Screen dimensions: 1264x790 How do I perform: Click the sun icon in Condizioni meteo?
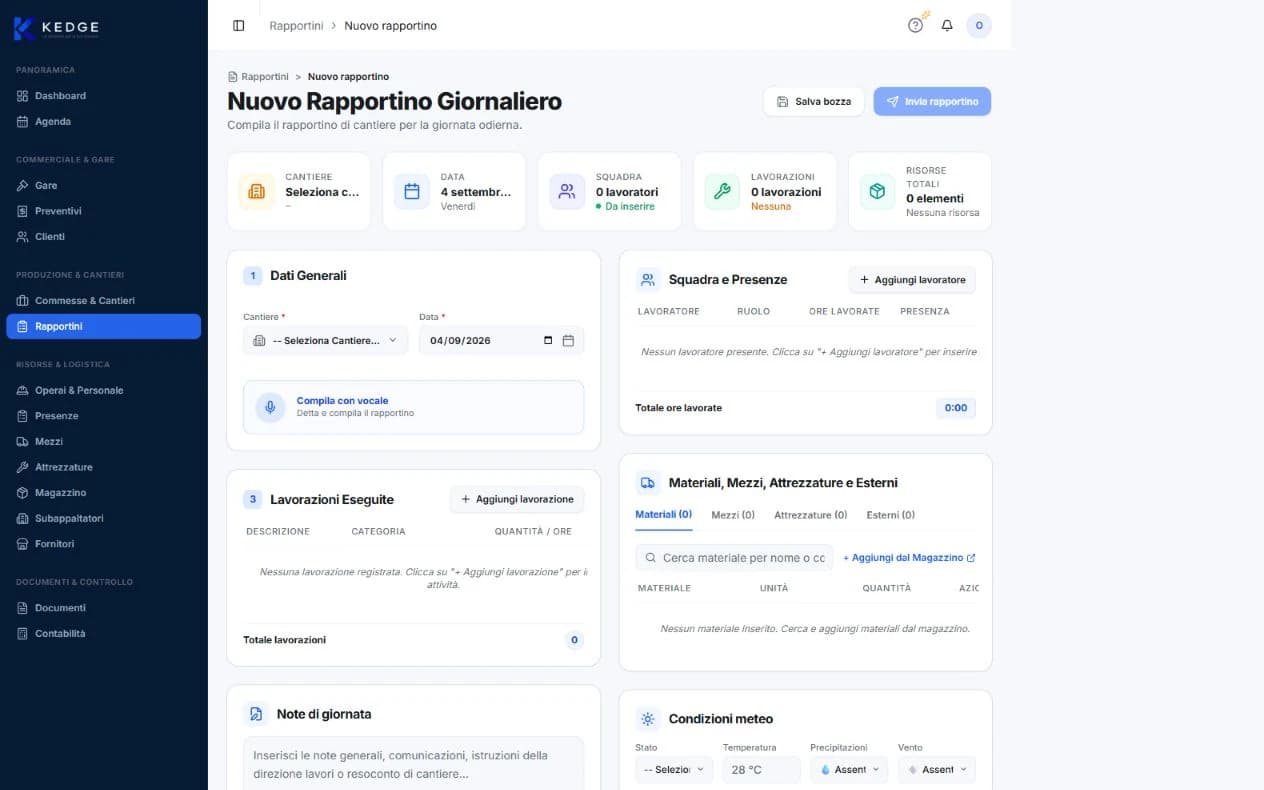648,718
